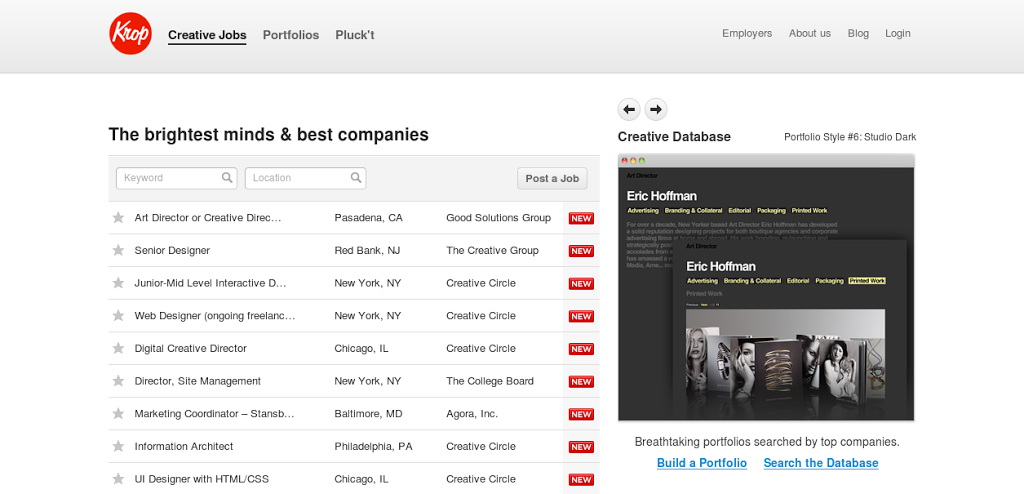Viewport: 1024px width, 494px height.
Task: Star the Information Architect job
Action: [x=118, y=446]
